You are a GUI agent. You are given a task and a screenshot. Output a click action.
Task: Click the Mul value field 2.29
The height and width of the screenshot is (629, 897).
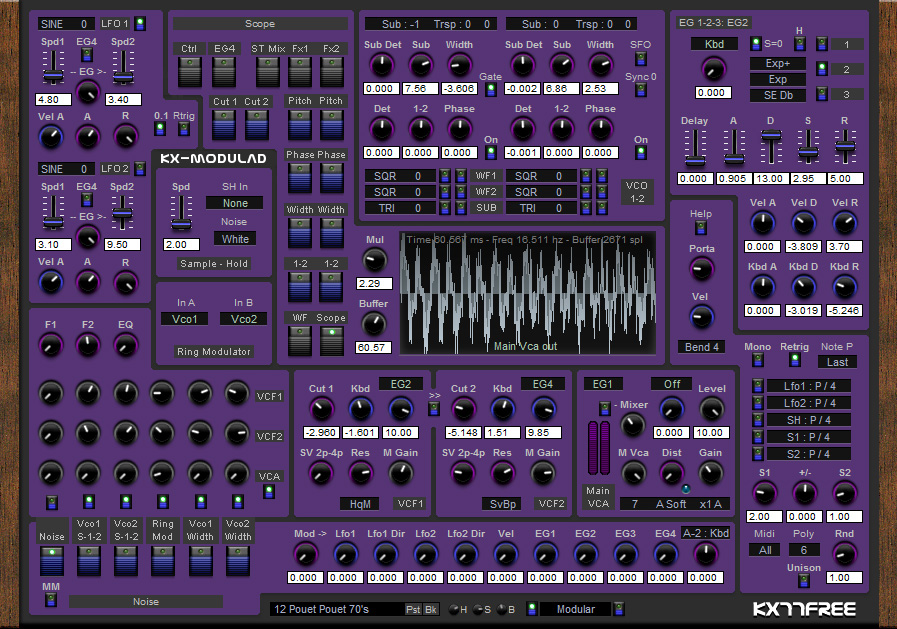click(375, 284)
